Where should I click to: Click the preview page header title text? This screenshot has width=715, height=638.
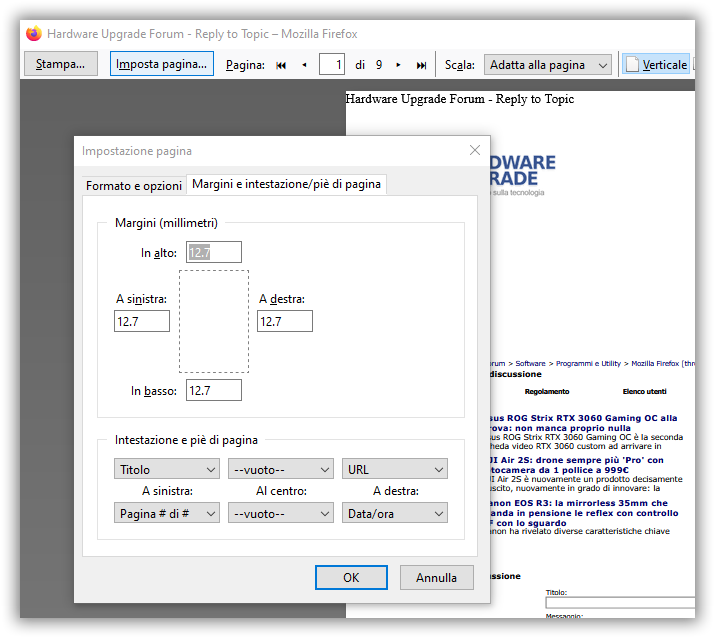[460, 99]
